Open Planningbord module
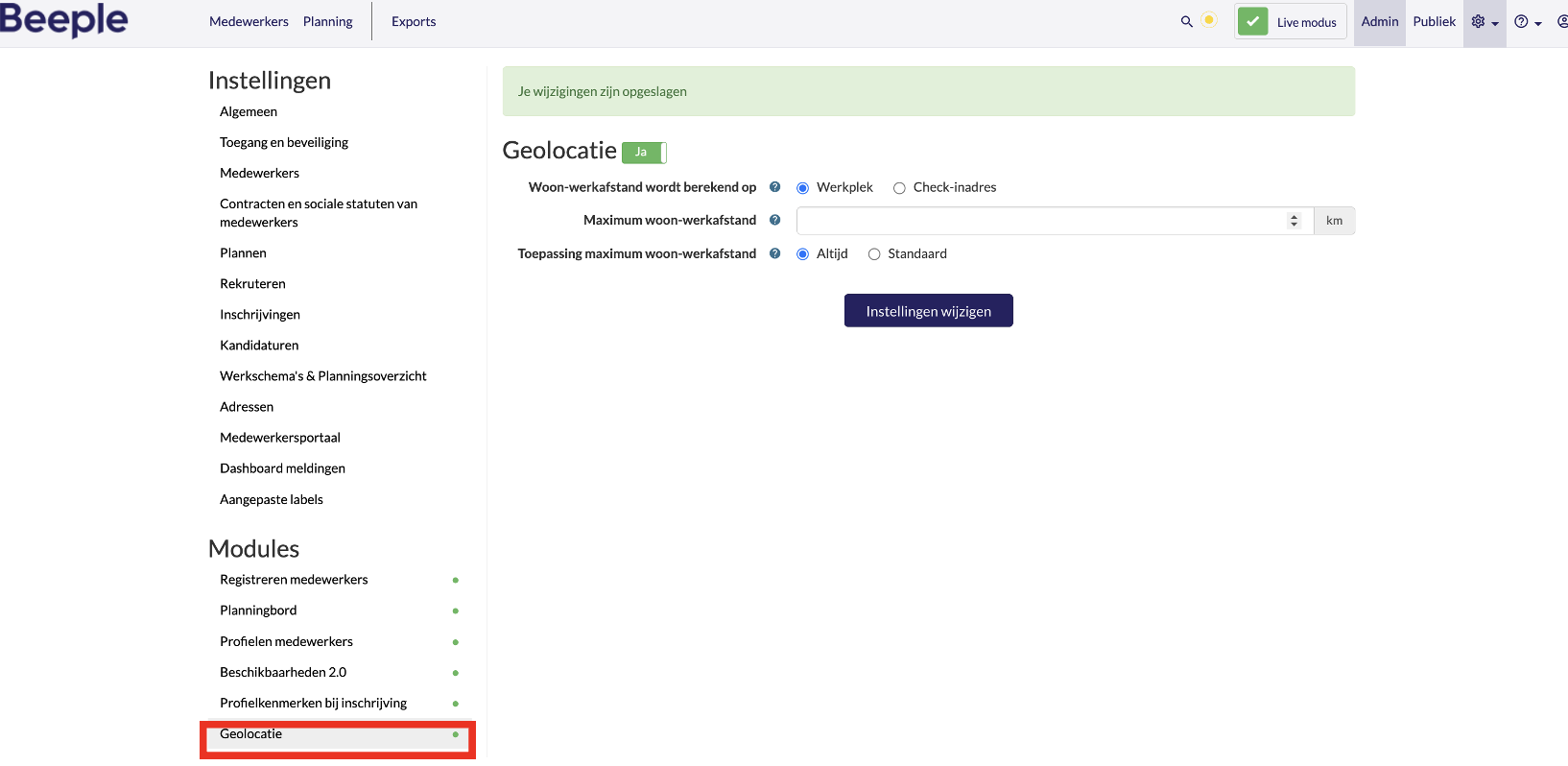The width and height of the screenshot is (1568, 766). point(258,610)
